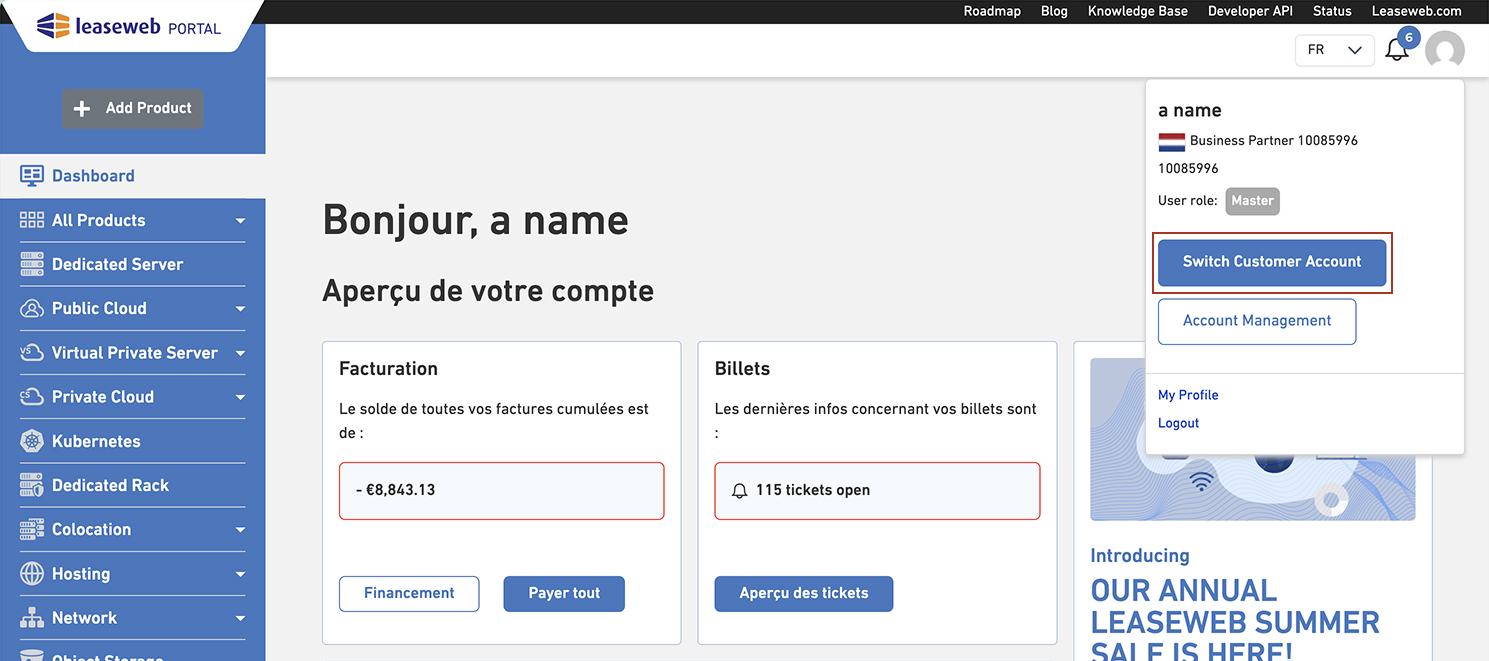Click the Kubernetes helm icon
The image size is (1489, 661).
pyautogui.click(x=32, y=441)
